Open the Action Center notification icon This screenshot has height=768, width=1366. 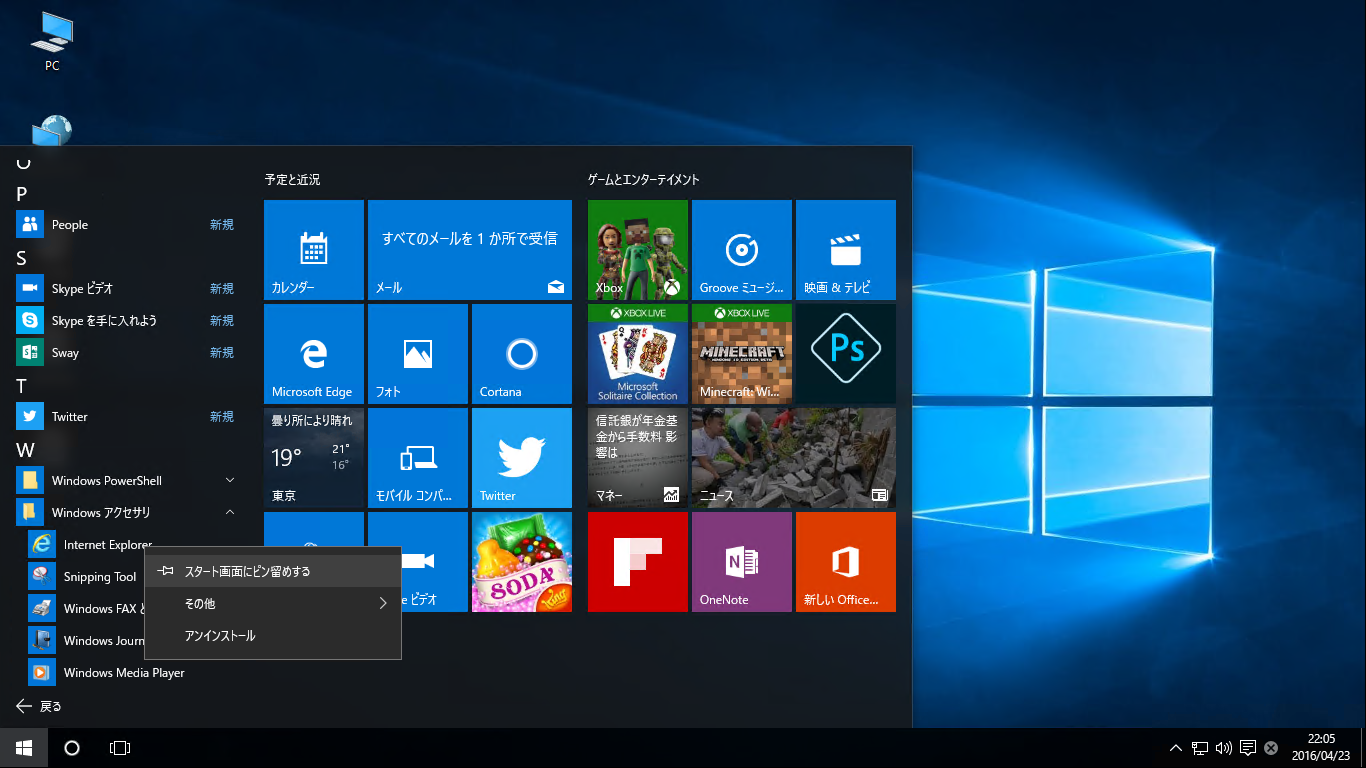[x=1248, y=748]
